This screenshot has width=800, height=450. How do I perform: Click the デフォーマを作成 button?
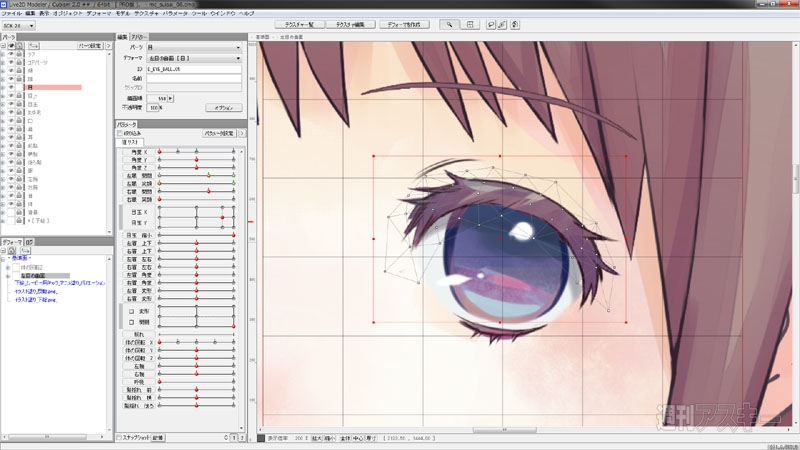[405, 24]
